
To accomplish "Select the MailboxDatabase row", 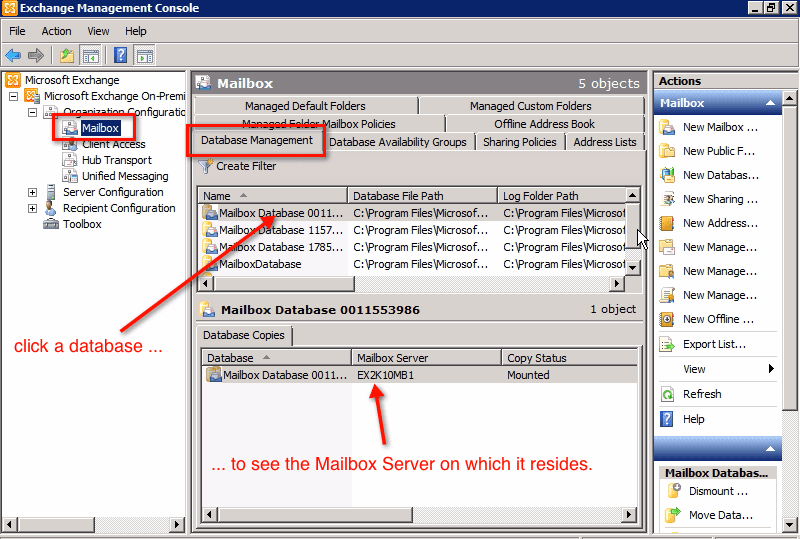I will [x=411, y=264].
